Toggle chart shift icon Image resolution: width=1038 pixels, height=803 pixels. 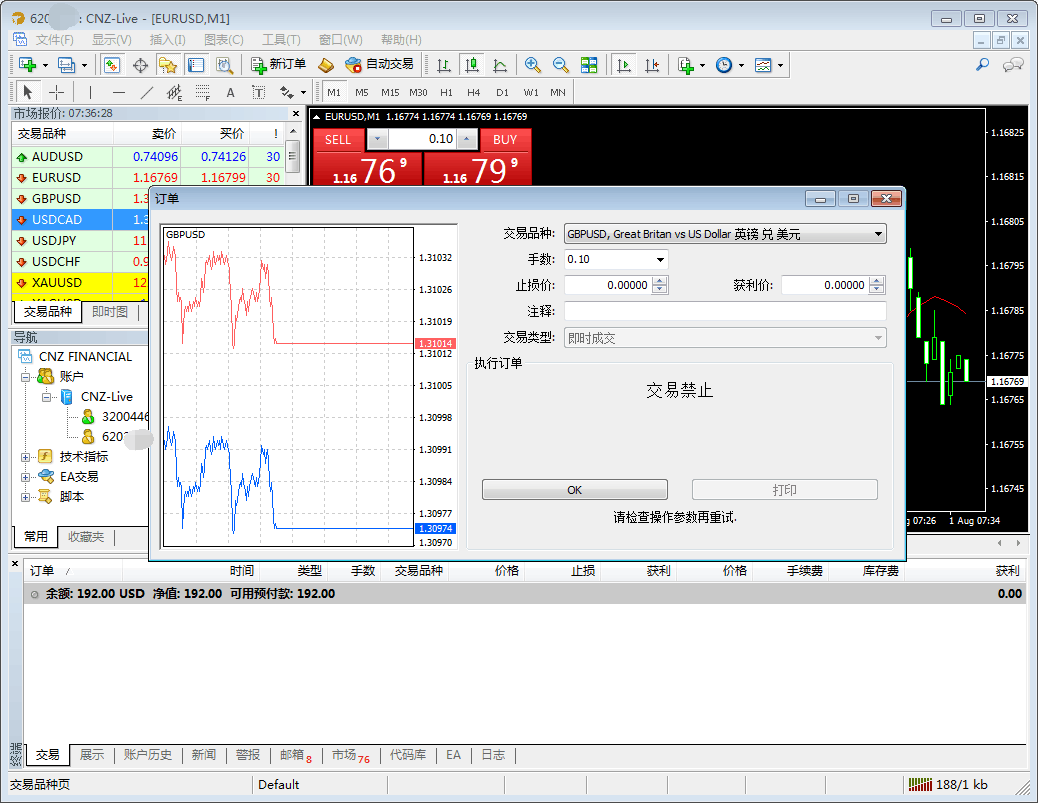click(x=652, y=65)
